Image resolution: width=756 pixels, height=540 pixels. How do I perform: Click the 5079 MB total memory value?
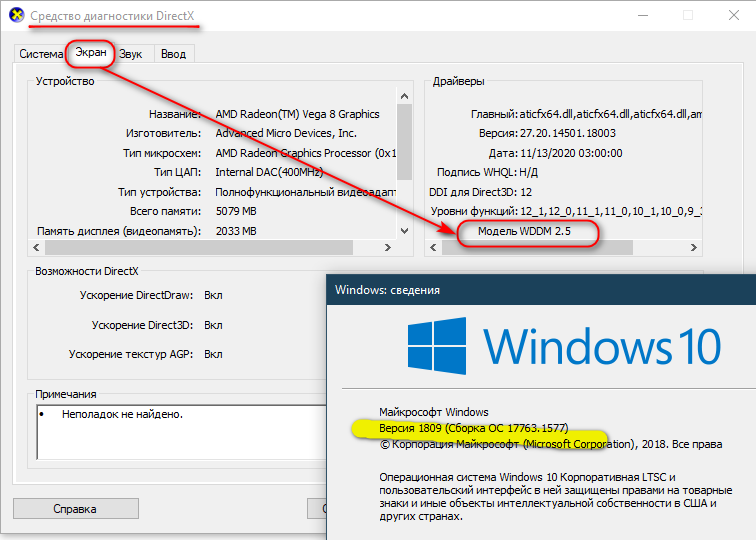click(236, 211)
